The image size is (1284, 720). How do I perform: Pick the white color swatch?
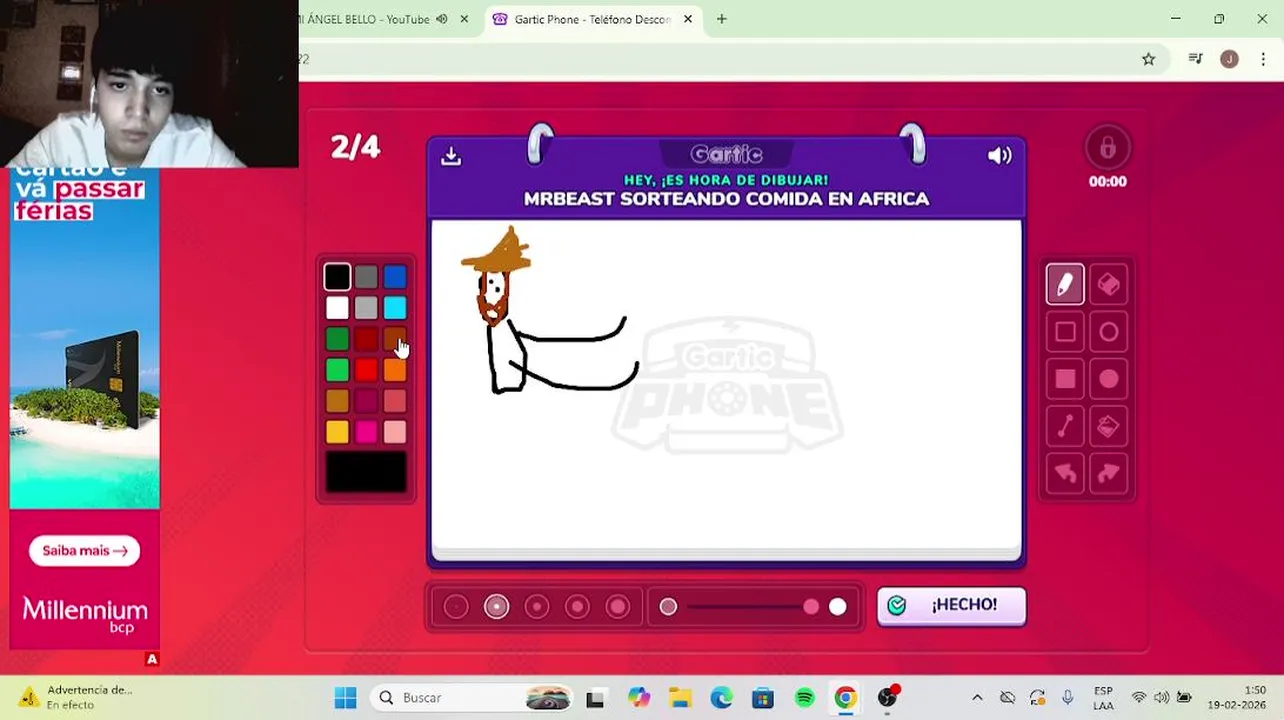(337, 308)
